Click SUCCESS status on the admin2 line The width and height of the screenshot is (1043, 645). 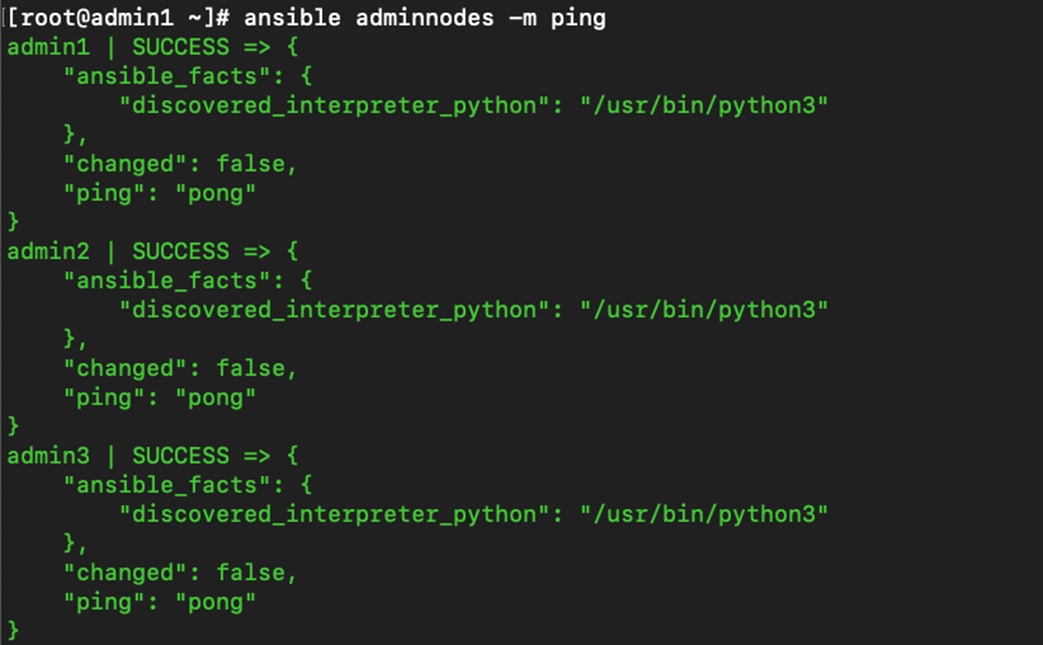180,251
